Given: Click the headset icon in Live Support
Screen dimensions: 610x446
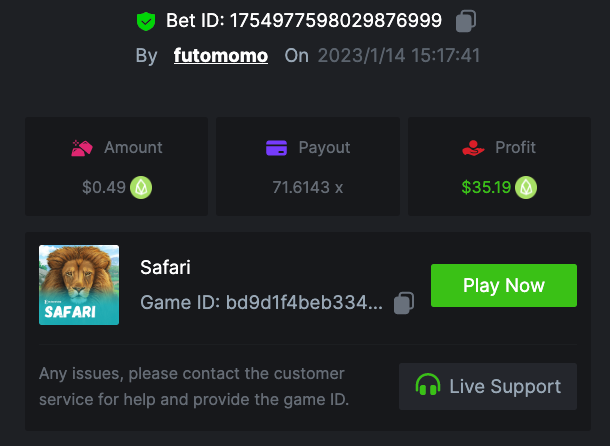Looking at the screenshot, I should [428, 386].
